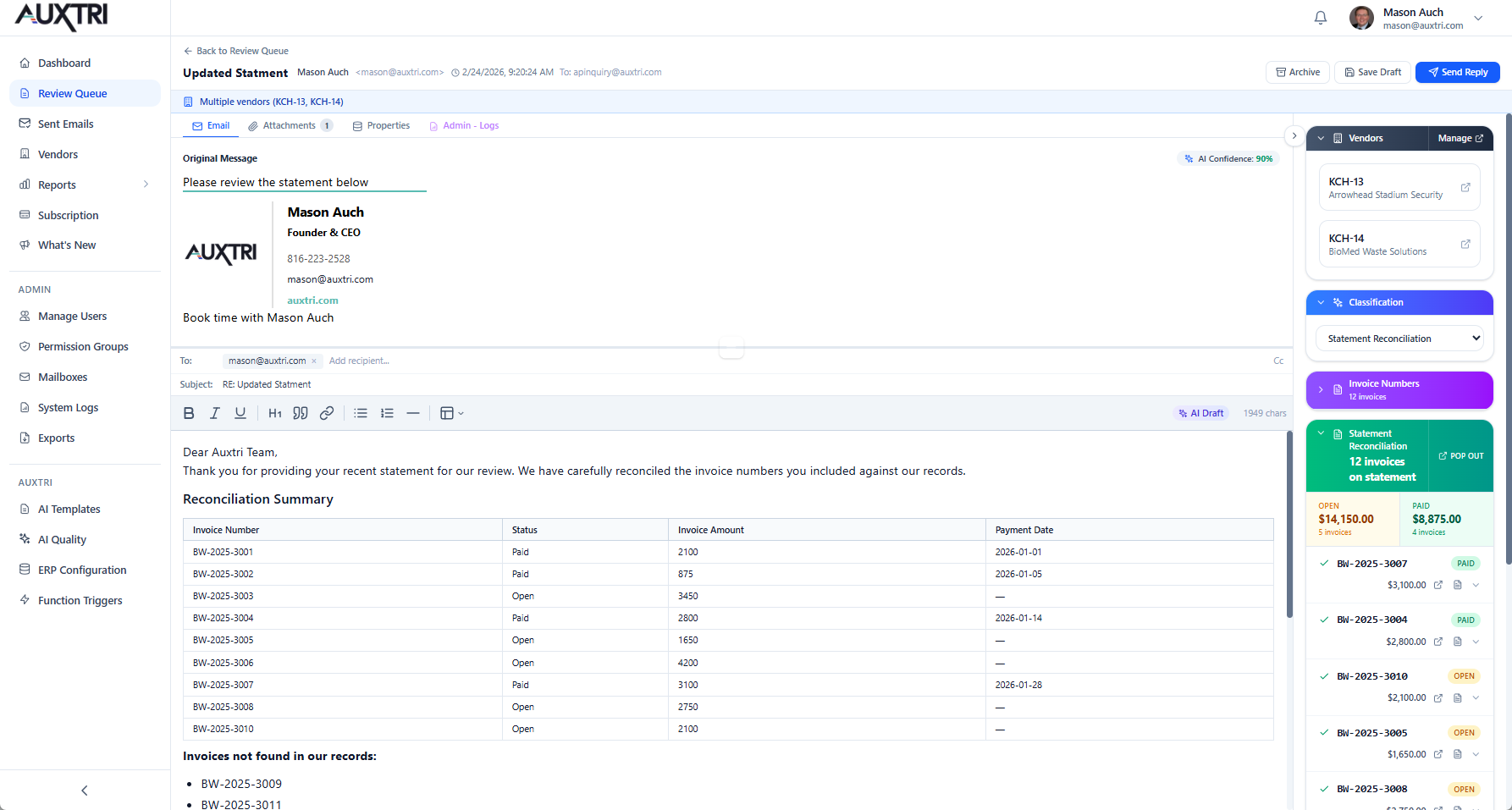Toggle bold formatting in editor
The height and width of the screenshot is (810, 1512).
[x=189, y=413]
